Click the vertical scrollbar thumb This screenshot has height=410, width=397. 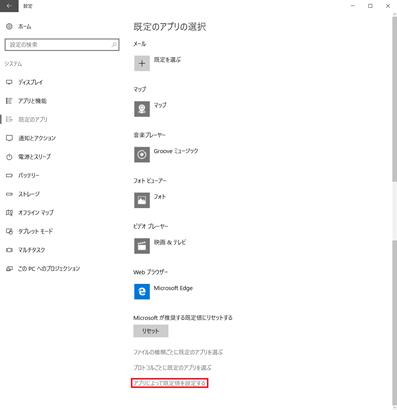(394, 99)
